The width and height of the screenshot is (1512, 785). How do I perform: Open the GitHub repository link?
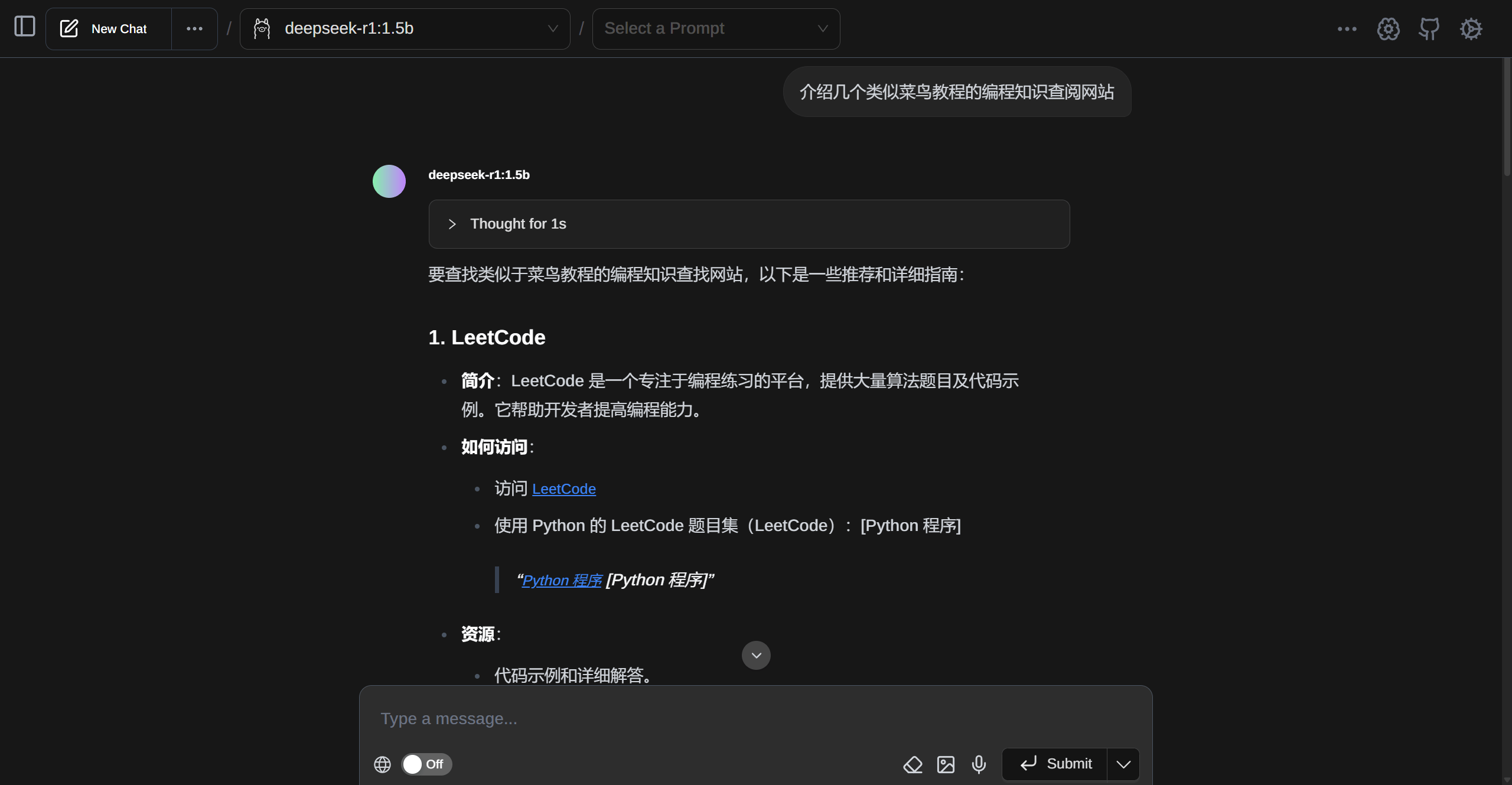pos(1429,28)
